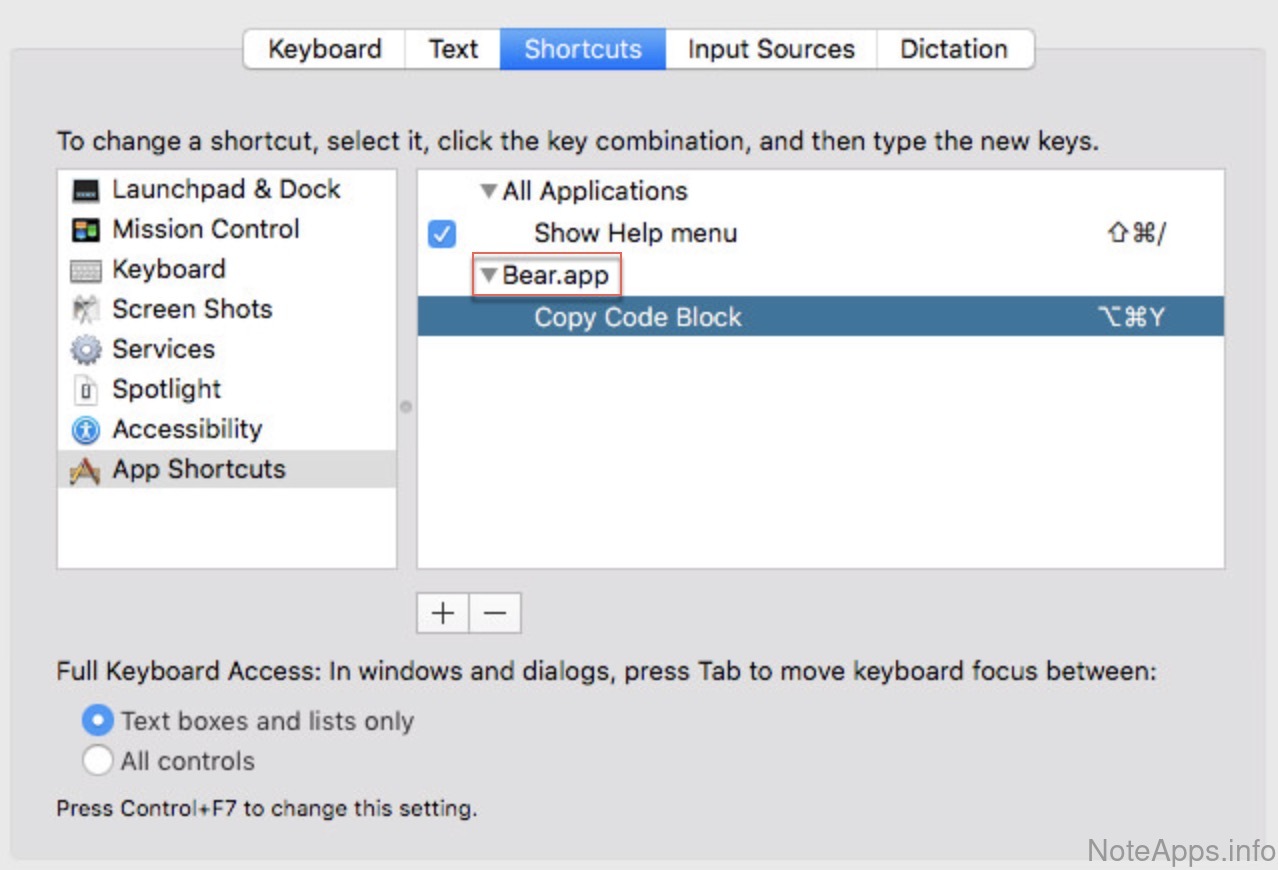Select the Spotlight category icon
1278x870 pixels.
pyautogui.click(x=87, y=390)
